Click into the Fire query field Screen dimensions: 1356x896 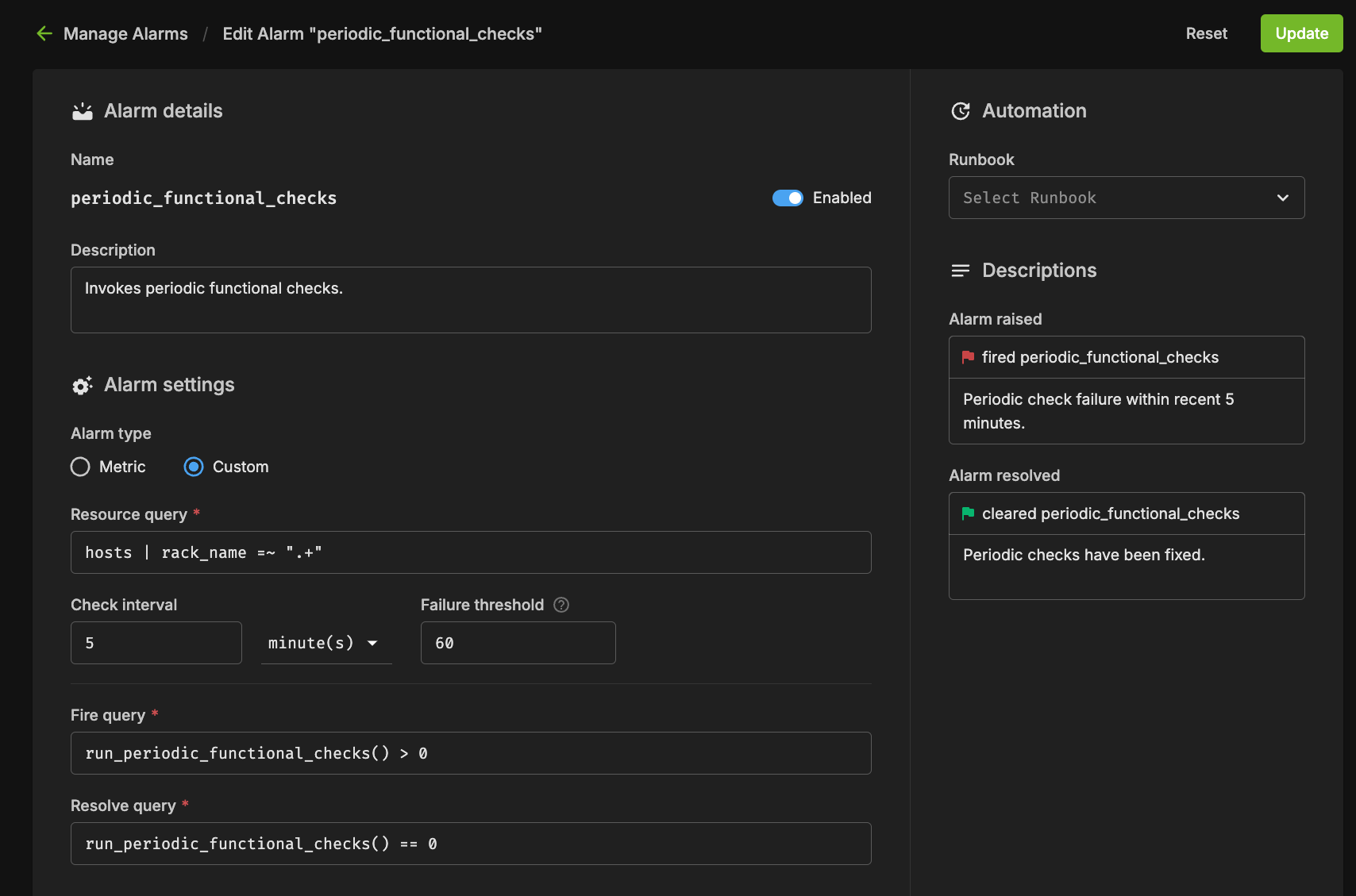point(471,753)
